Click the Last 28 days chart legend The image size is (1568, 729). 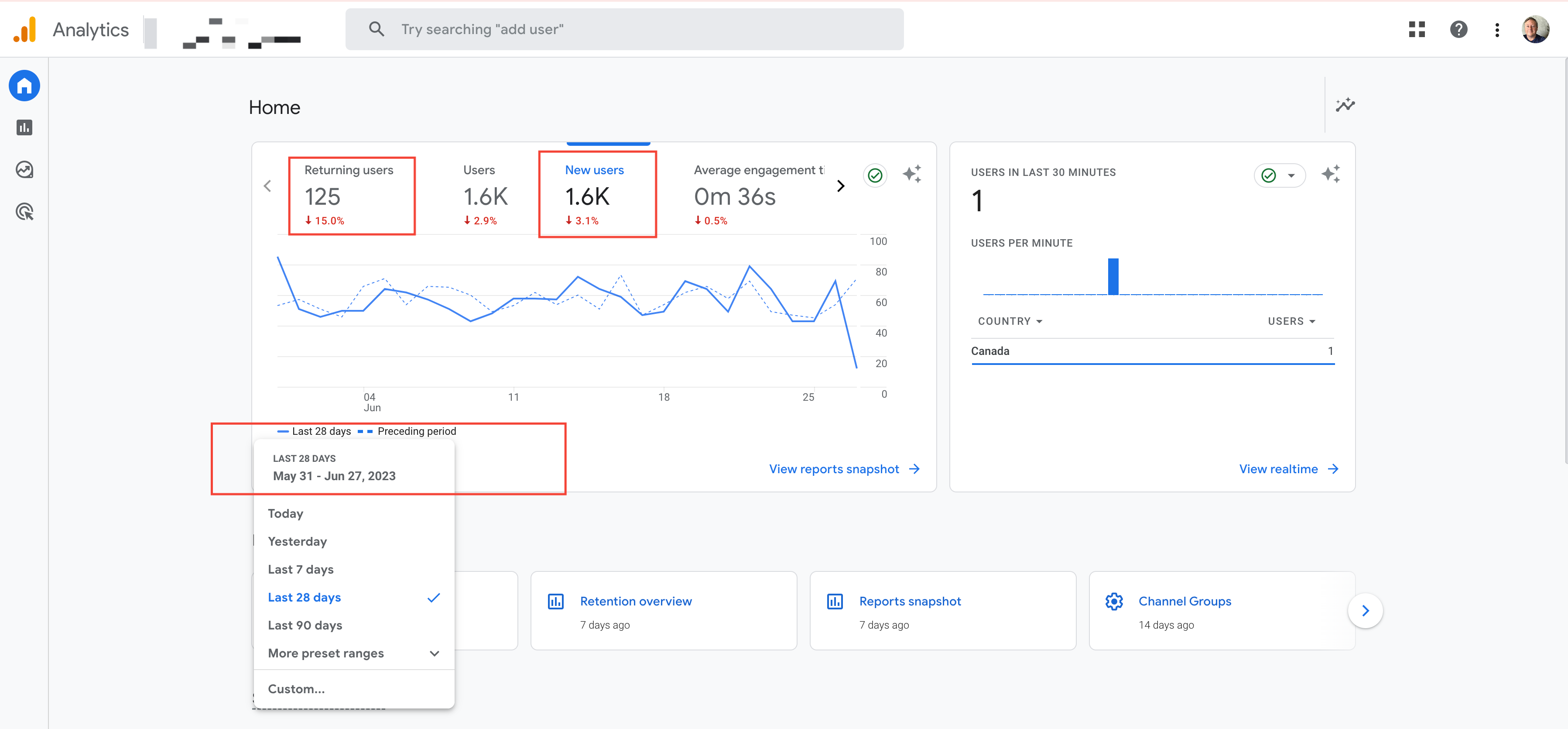click(x=314, y=431)
